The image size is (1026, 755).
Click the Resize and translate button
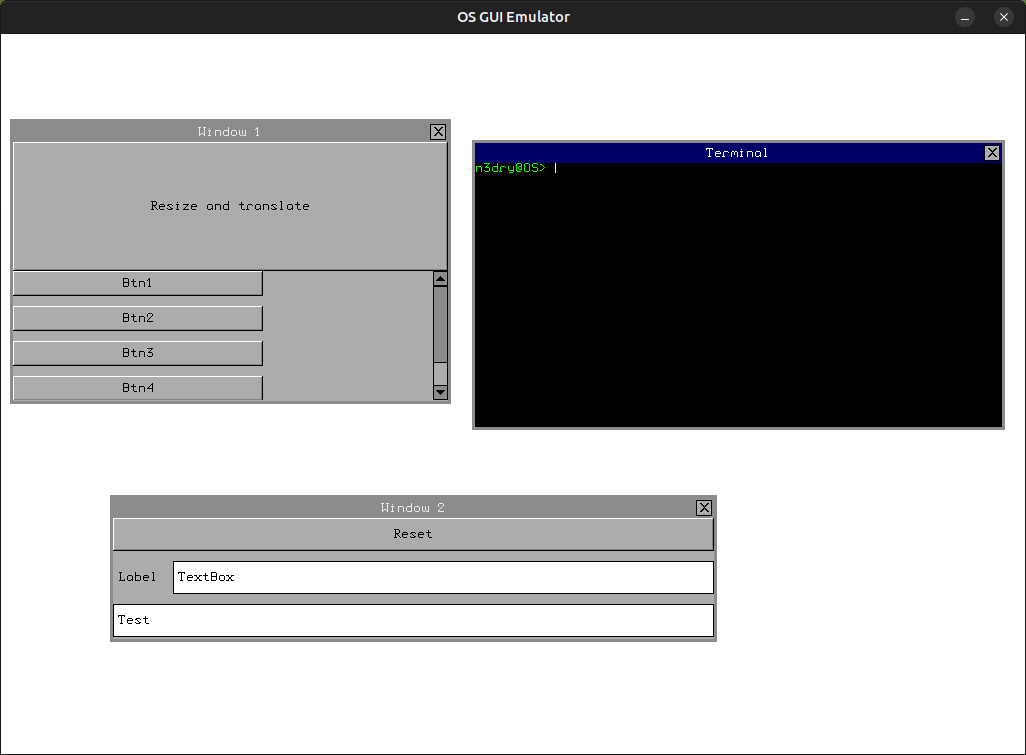pyautogui.click(x=230, y=206)
